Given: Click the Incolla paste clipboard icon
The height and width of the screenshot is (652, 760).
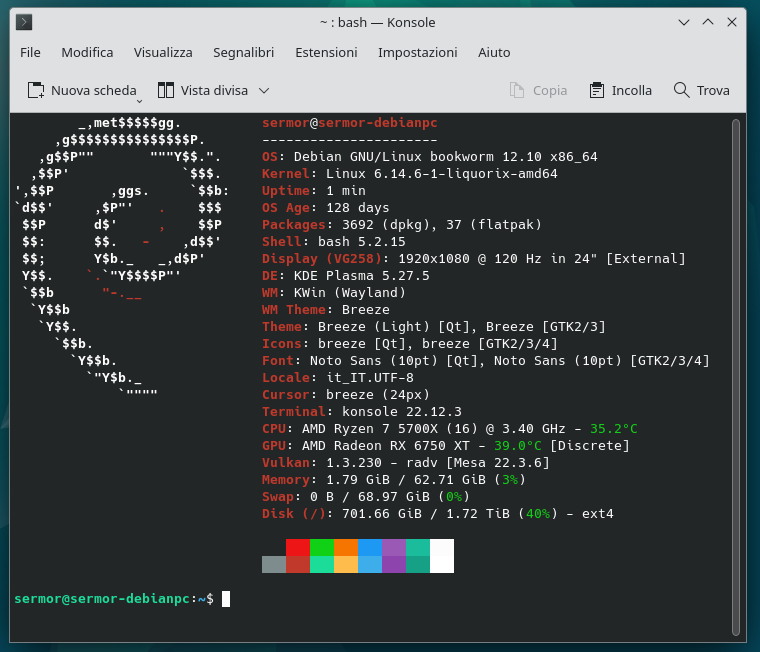Looking at the screenshot, I should [x=597, y=90].
